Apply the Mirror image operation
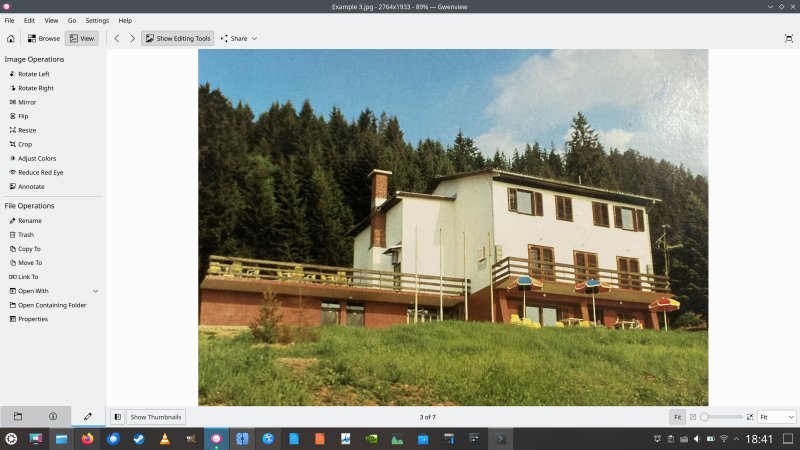 (x=22, y=102)
